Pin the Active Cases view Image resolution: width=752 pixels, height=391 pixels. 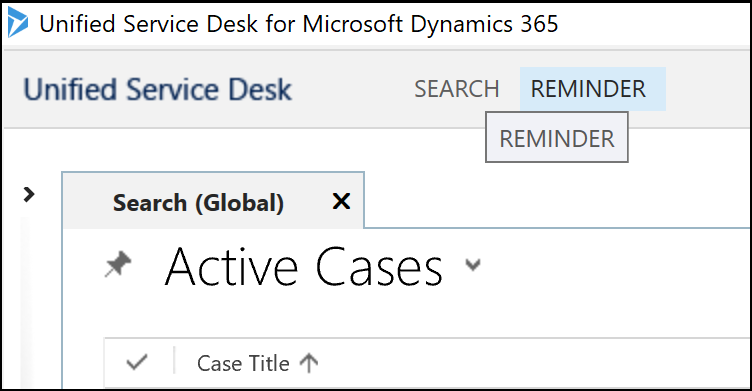[118, 264]
